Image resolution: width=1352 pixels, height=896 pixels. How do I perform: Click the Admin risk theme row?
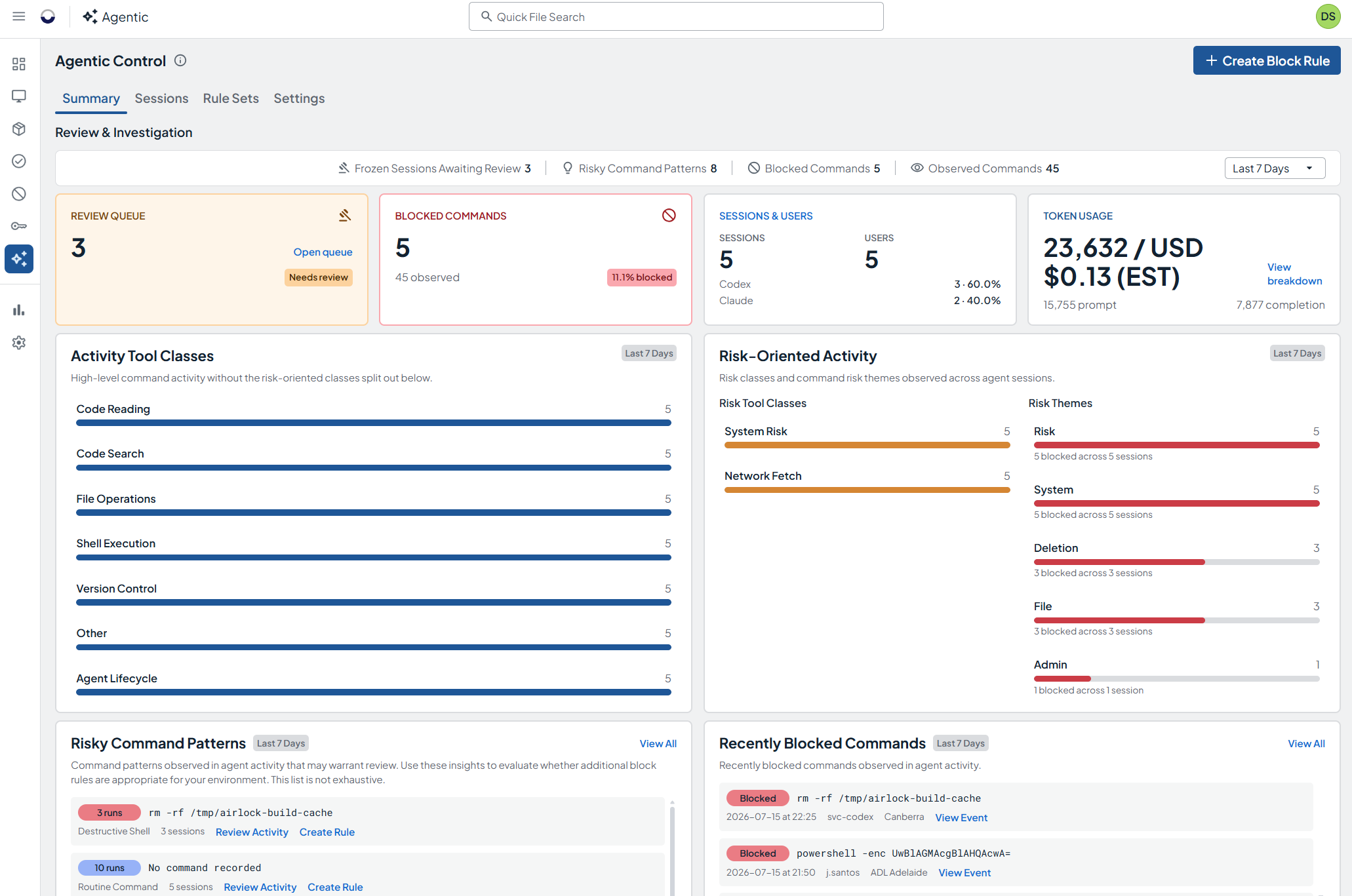[1176, 677]
